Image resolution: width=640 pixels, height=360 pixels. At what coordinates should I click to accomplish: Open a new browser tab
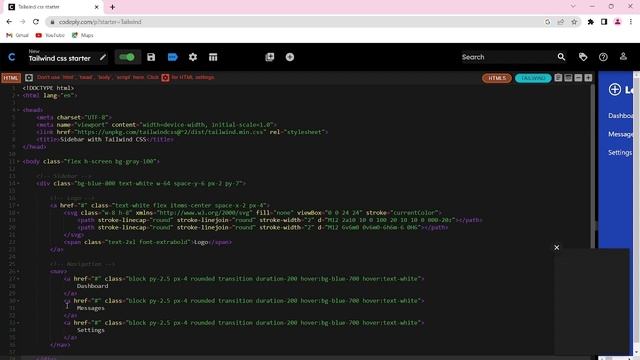[112, 7]
